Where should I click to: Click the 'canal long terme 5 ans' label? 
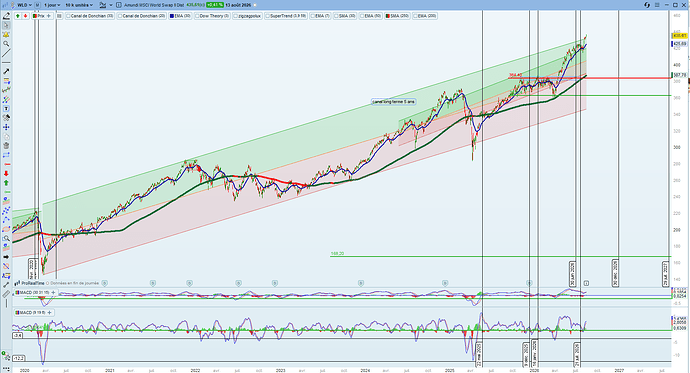pyautogui.click(x=393, y=102)
